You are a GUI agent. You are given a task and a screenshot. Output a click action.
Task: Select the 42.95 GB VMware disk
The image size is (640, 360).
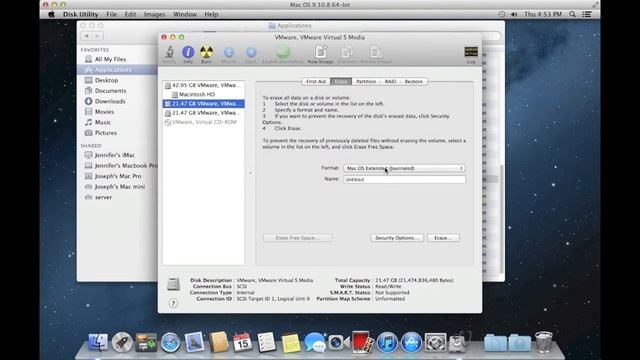click(x=204, y=85)
